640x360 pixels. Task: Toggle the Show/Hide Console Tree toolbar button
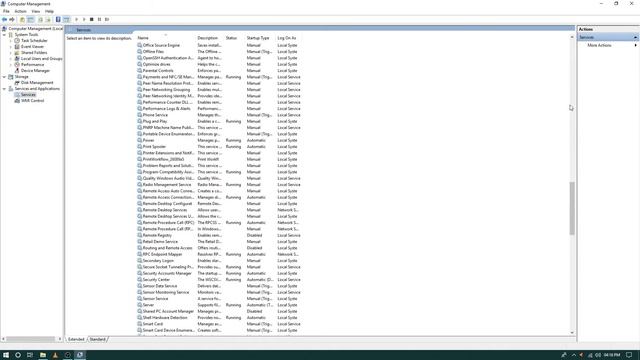(30, 20)
